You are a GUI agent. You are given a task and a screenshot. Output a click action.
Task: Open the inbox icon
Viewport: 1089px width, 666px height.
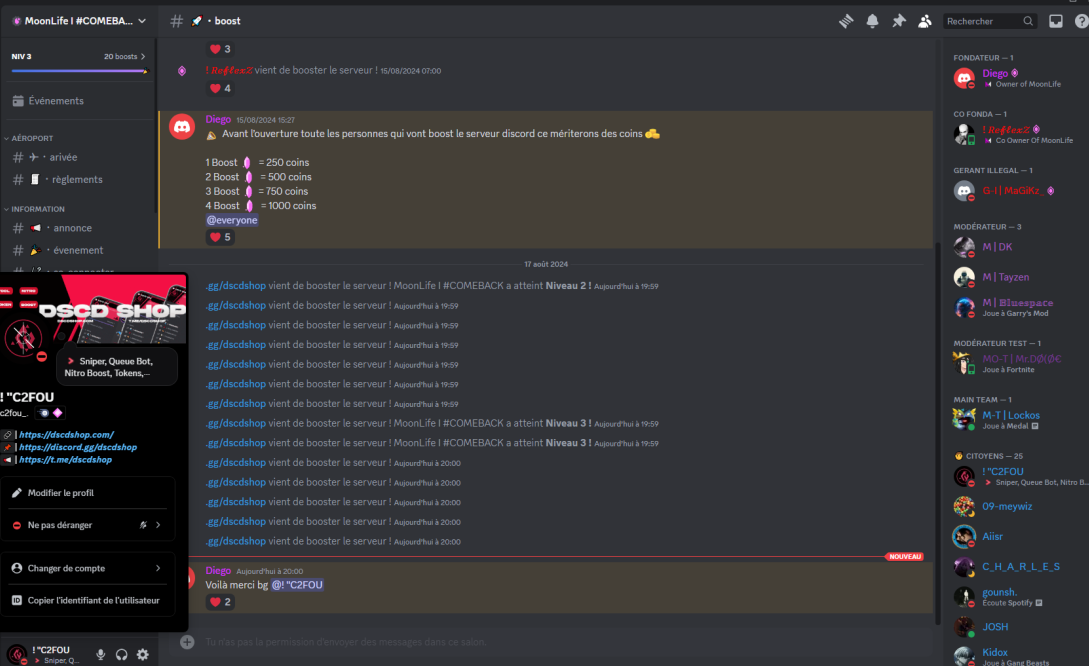click(1056, 21)
